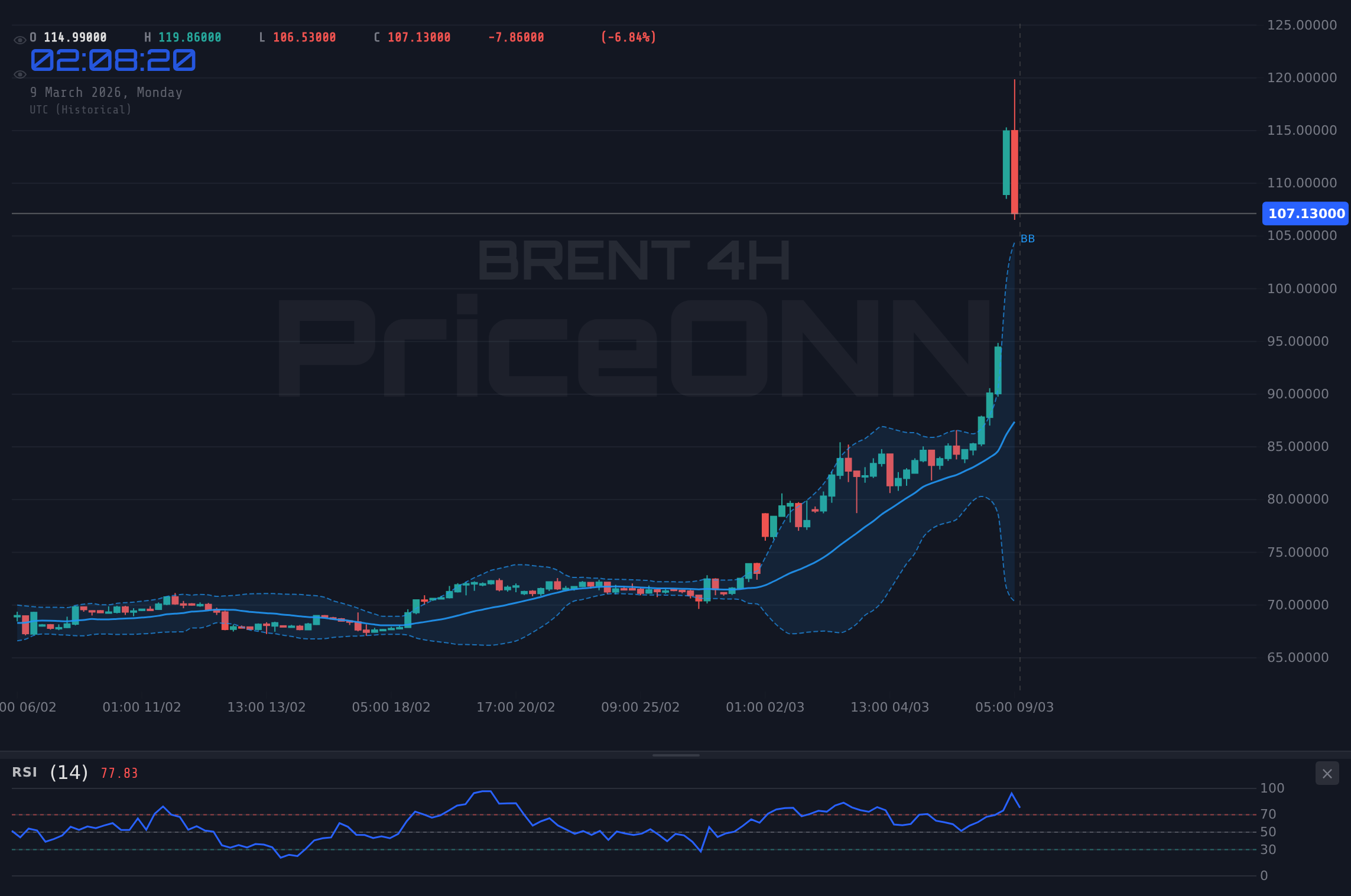Click the latest red candlestick body
Image resolution: width=1351 pixels, height=896 pixels.
click(x=1014, y=172)
